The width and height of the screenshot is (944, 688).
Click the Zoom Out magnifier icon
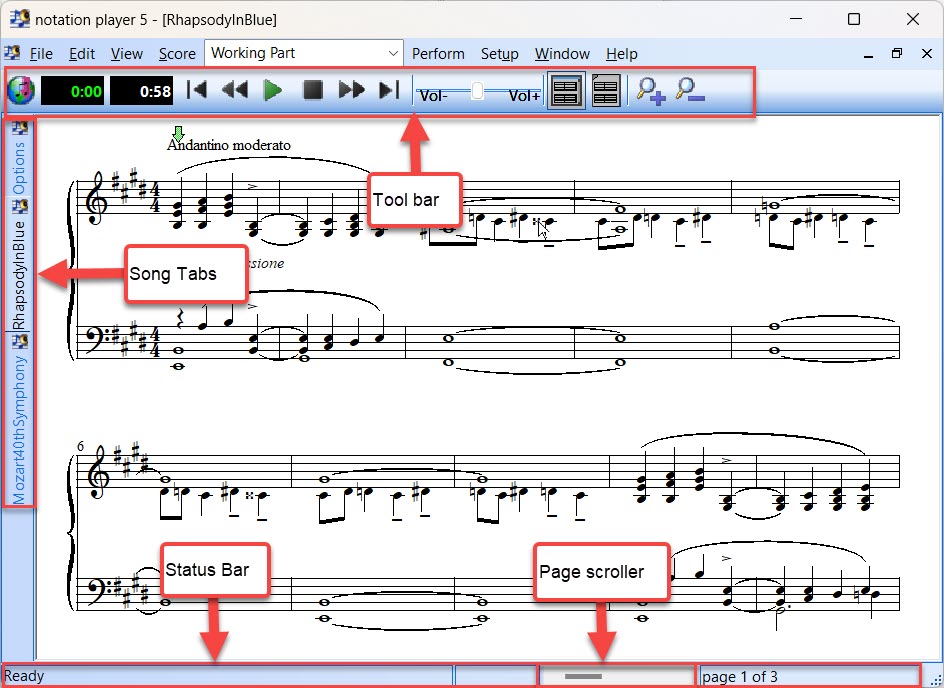[690, 91]
